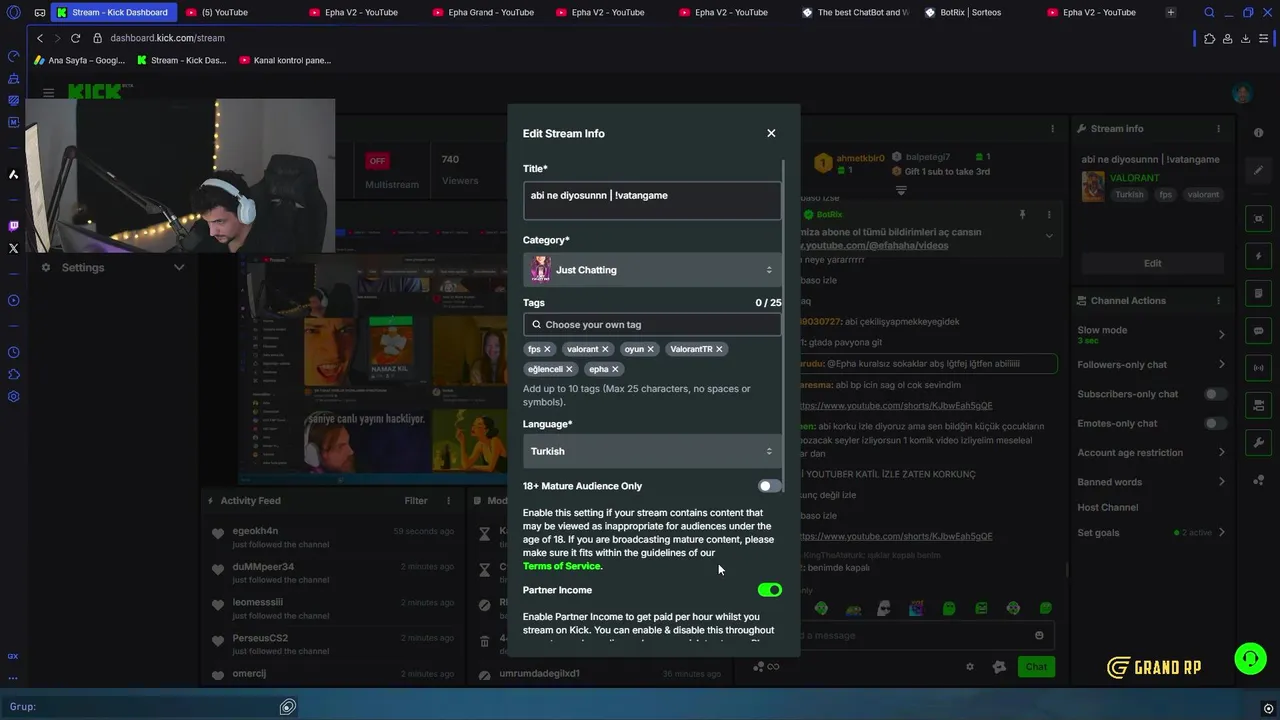Open Channel Actions panel three-dot menu
The image size is (1280, 720).
pos(1218,300)
